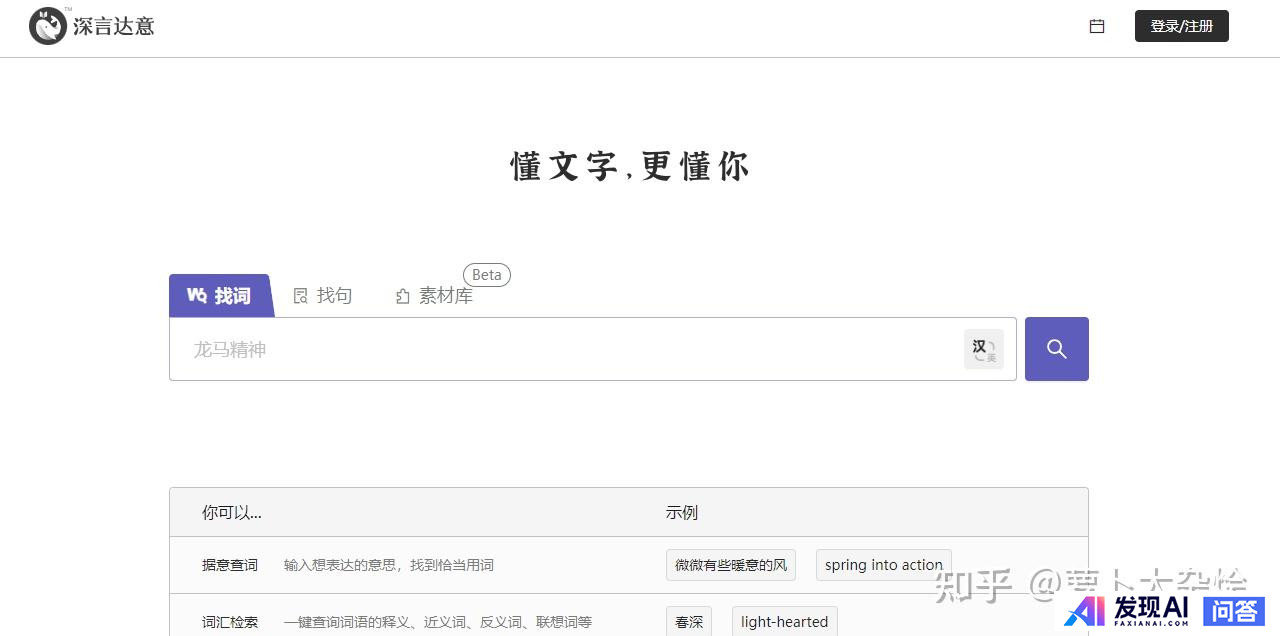The width and height of the screenshot is (1280, 636).
Task: Click the 深言达意 rabbit logo icon
Action: click(x=48, y=26)
